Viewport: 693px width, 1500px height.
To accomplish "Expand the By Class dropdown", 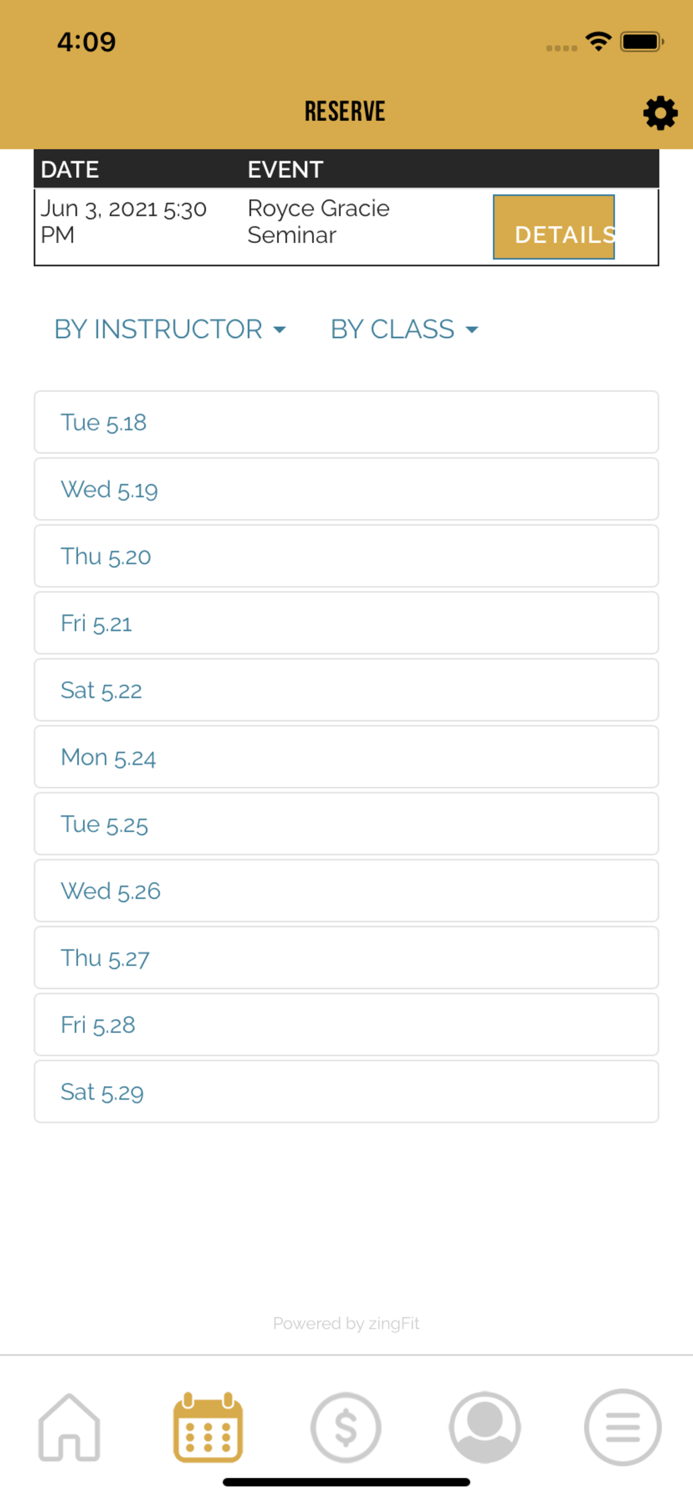I will (404, 329).
